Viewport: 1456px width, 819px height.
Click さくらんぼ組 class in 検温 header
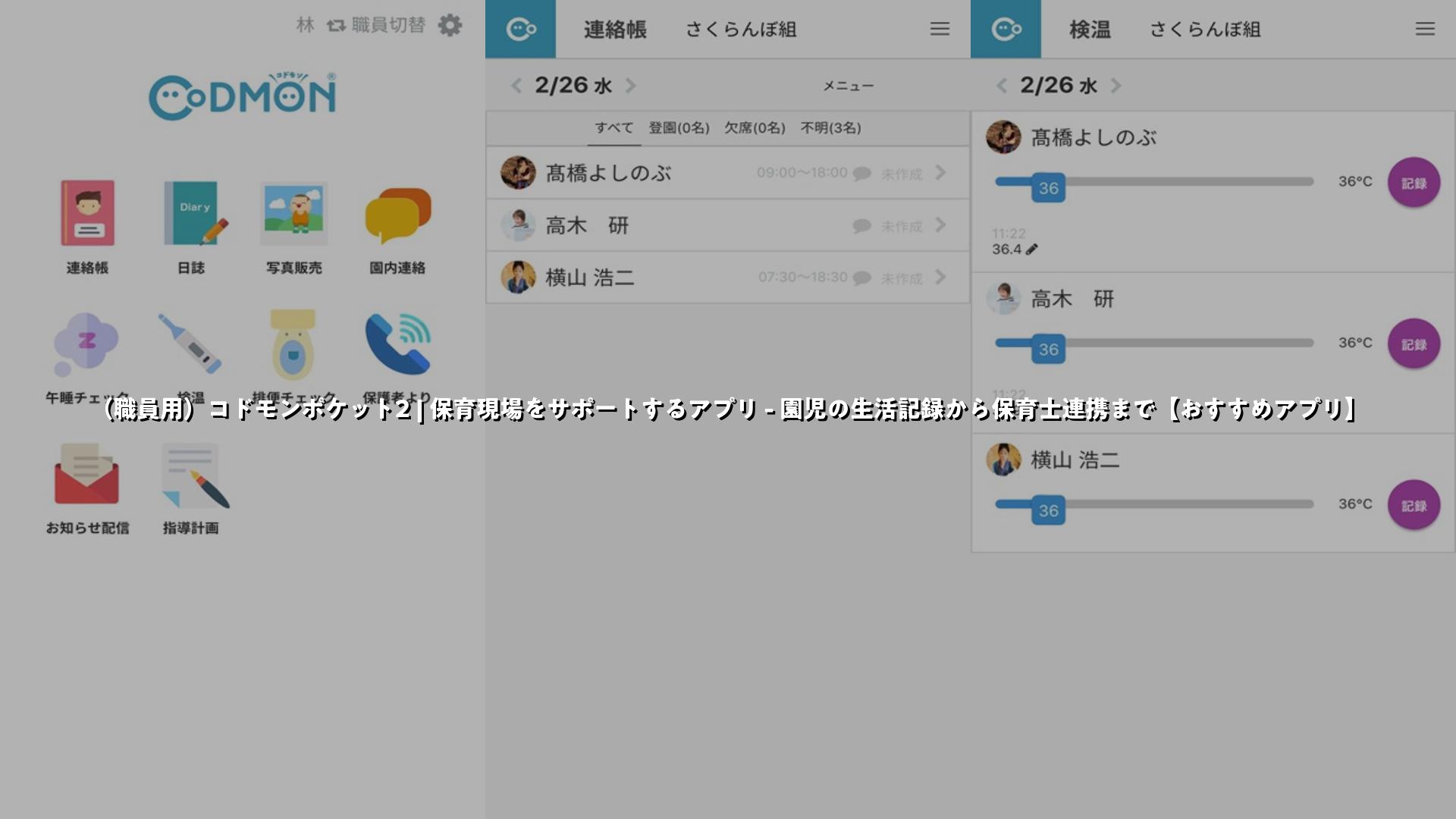click(x=1205, y=30)
